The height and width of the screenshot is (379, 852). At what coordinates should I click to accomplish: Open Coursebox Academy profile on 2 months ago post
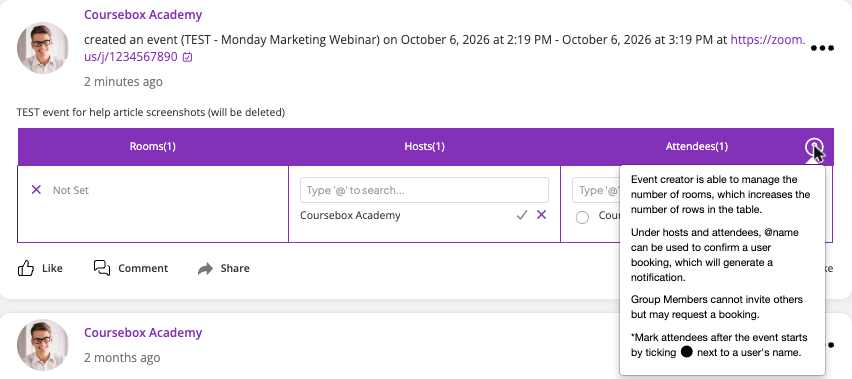coord(143,332)
